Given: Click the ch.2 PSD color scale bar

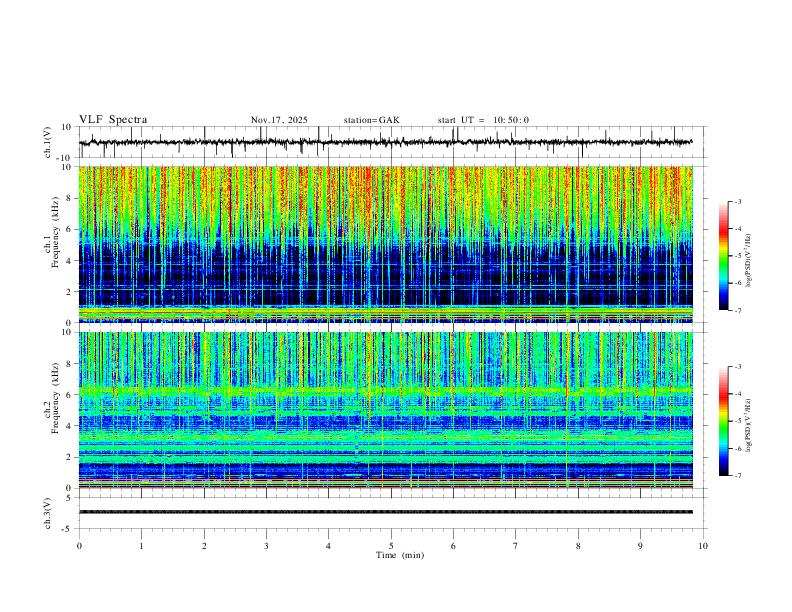Looking at the screenshot, I should 724,421.
